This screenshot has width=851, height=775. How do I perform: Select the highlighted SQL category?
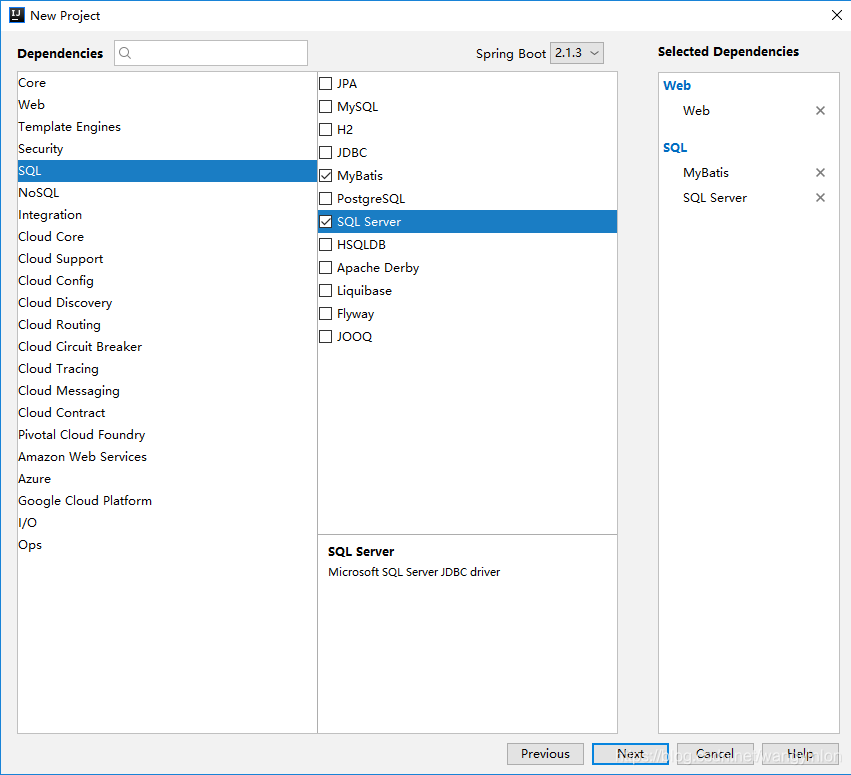tap(167, 171)
